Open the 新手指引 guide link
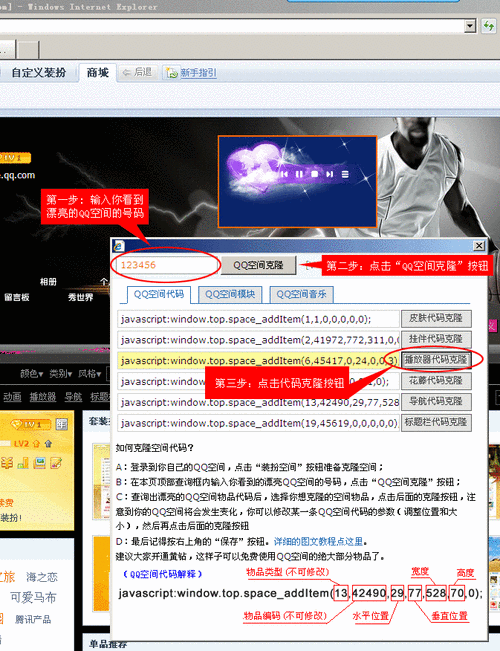 198,73
